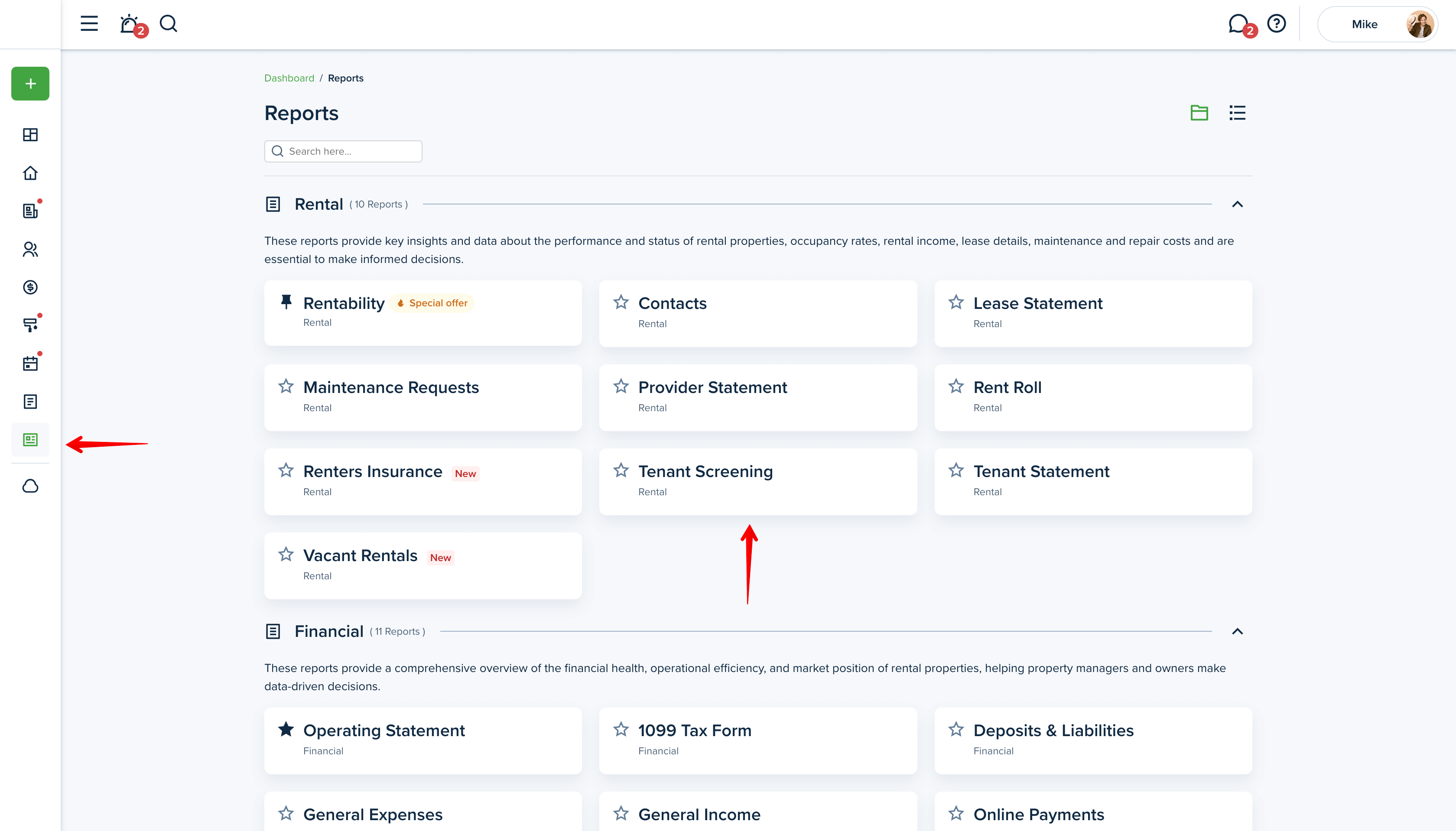
Task: Favorite the Tenant Statement star
Action: [x=956, y=470]
